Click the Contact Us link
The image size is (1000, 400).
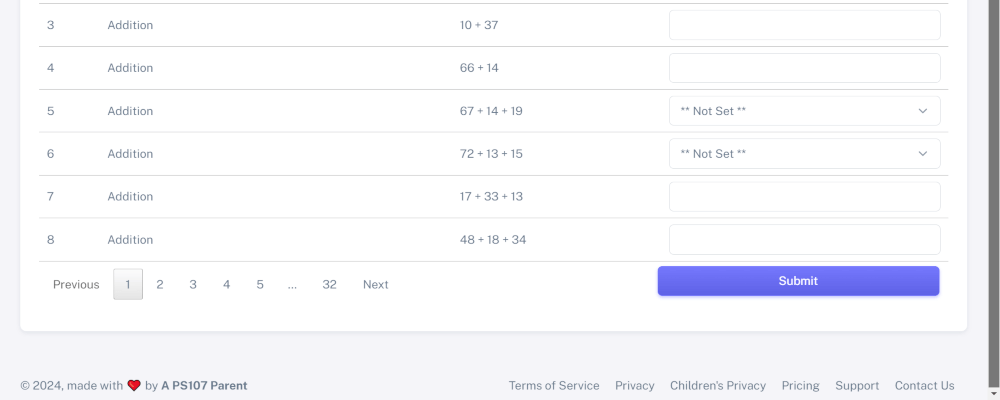tap(924, 386)
